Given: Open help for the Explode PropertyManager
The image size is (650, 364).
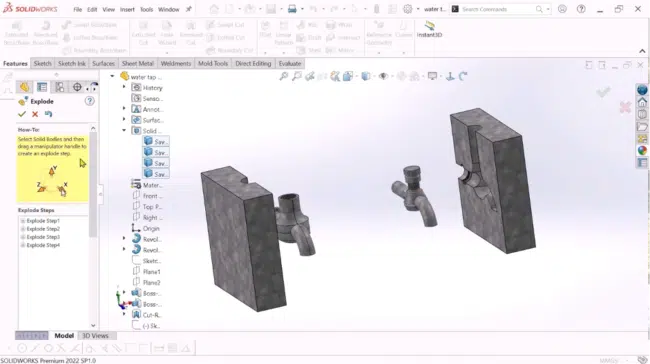Looking at the screenshot, I should click(90, 101).
